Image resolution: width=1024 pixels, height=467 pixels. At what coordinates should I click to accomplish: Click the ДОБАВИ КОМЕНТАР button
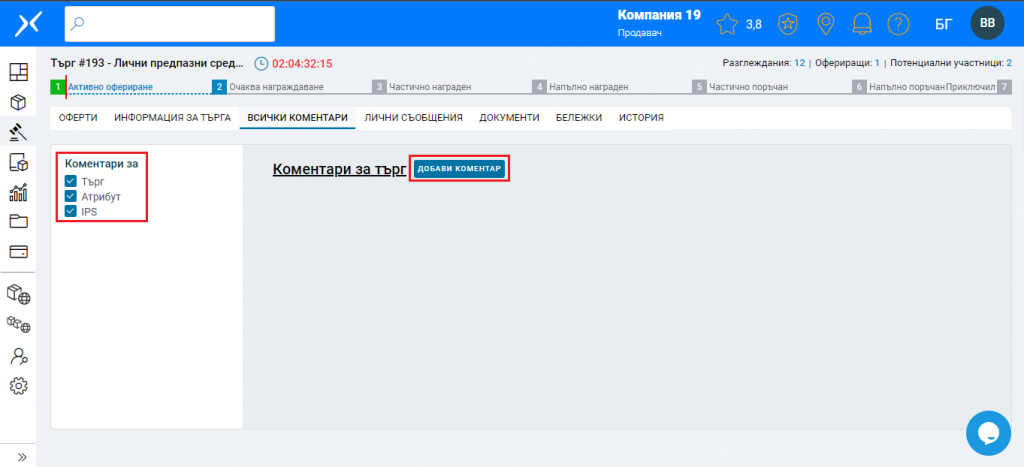459,169
